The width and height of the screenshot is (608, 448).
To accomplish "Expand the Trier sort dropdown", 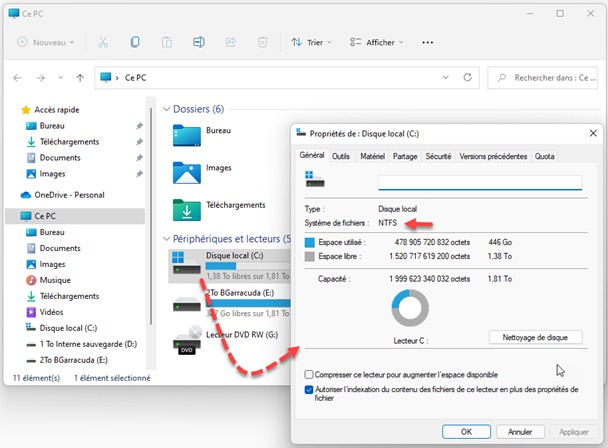I will [312, 43].
